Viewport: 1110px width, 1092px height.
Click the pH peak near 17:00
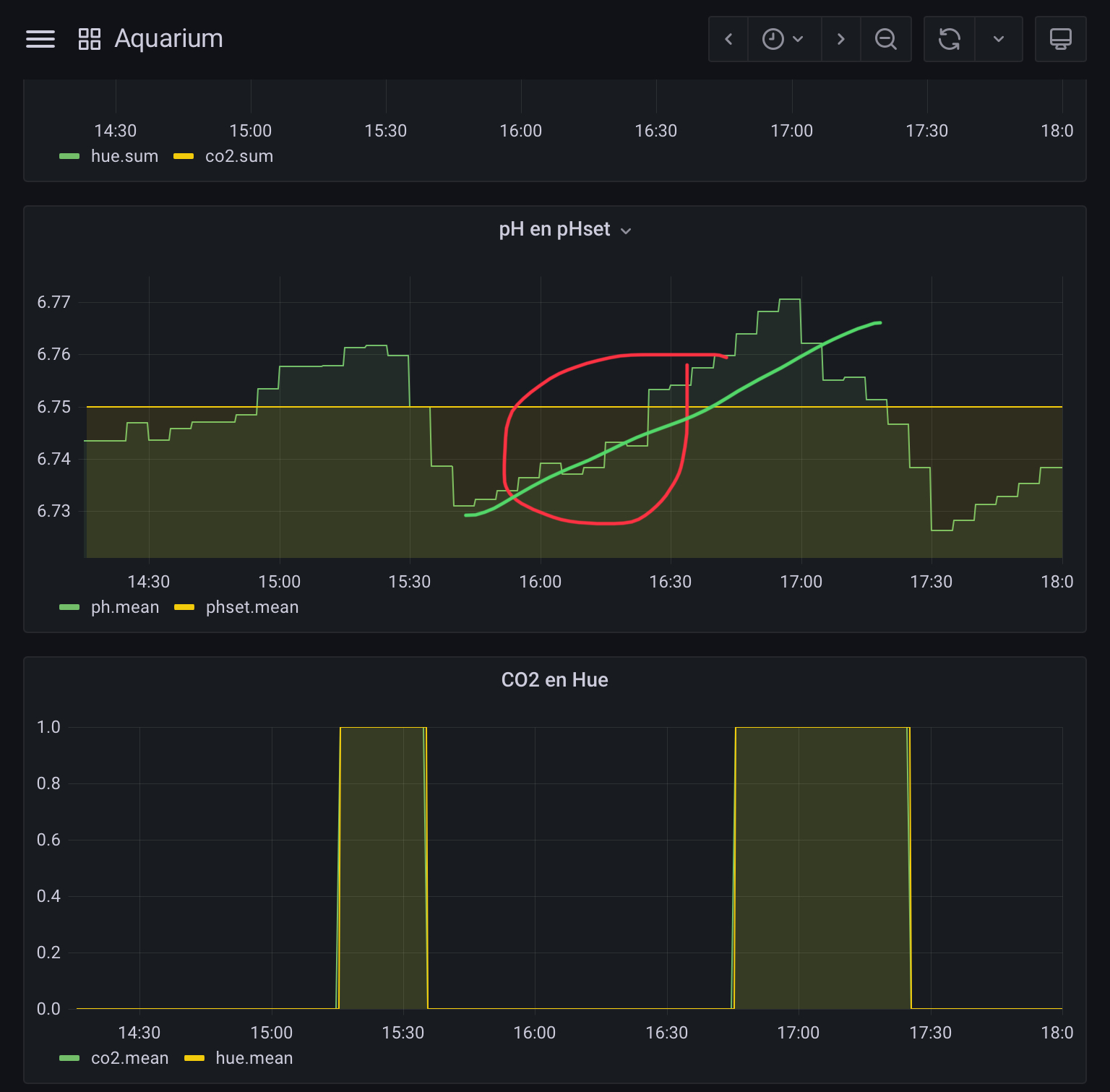click(x=789, y=299)
